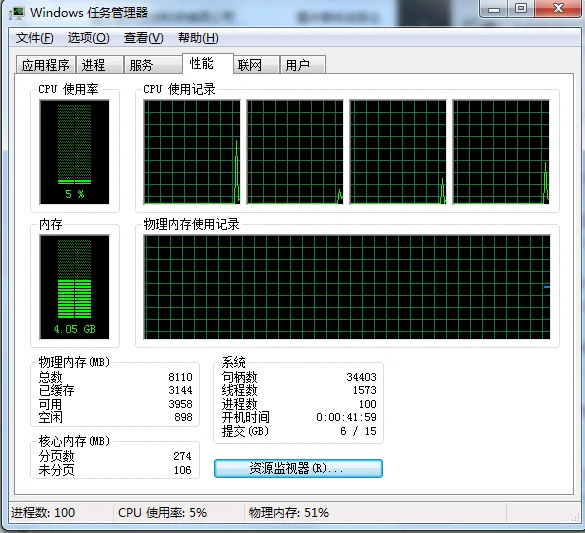Click the first CPU 使用记录 graph
The image size is (585, 533).
click(x=192, y=152)
